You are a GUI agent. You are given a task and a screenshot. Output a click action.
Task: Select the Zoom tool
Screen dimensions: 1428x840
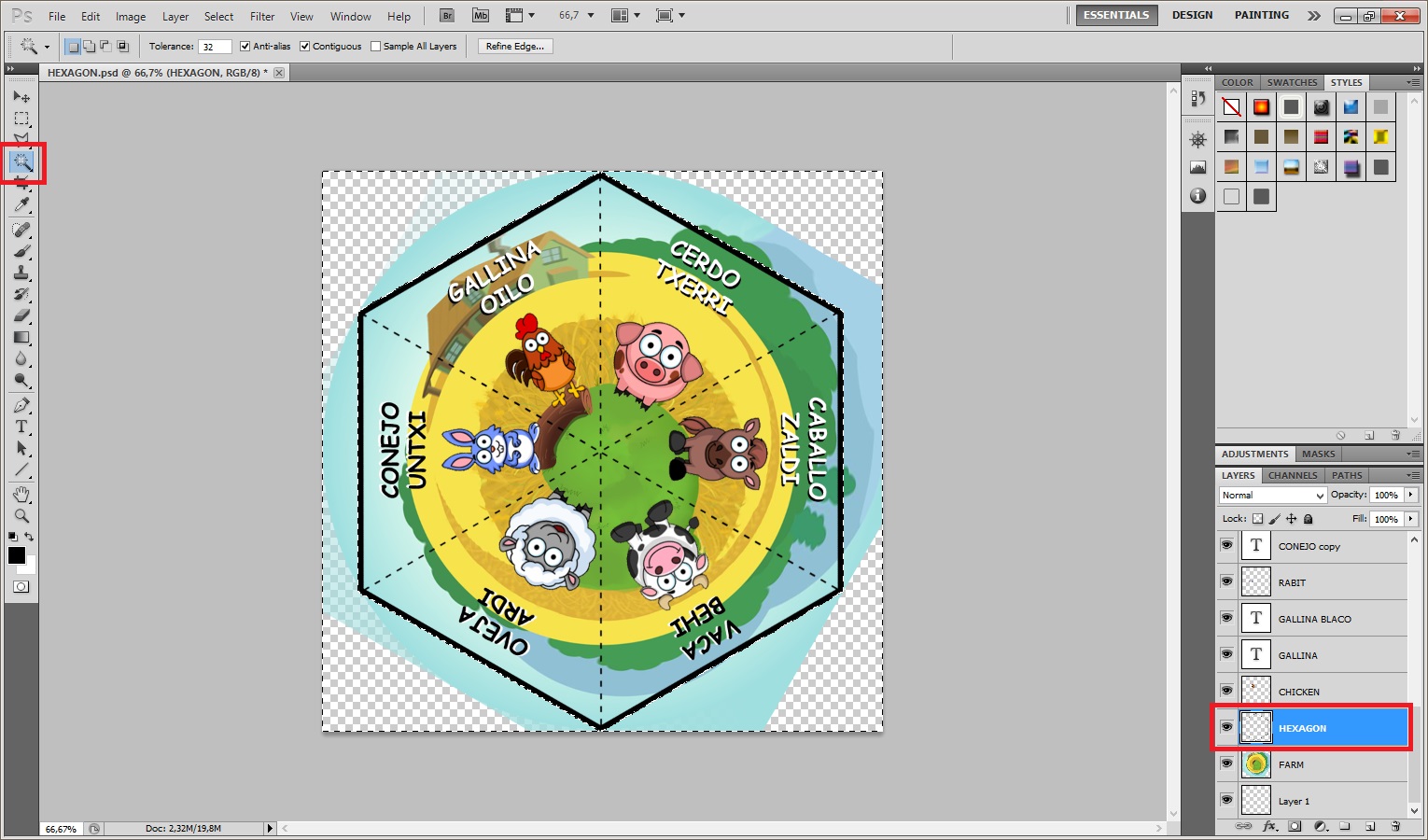click(21, 515)
